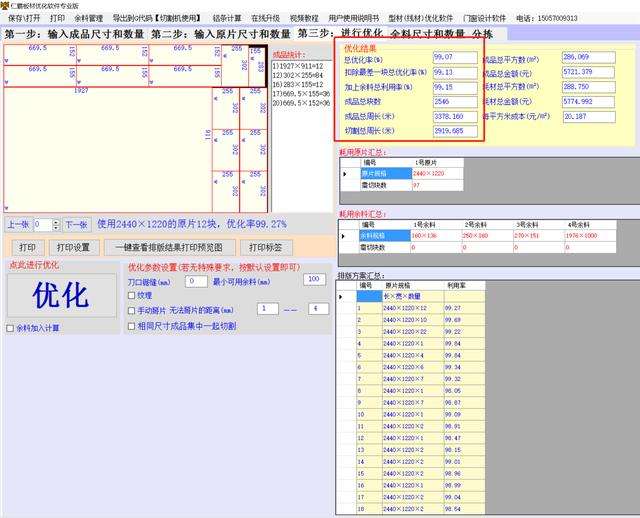Open the 铝条计算 menu
The height and width of the screenshot is (518, 640).
[x=227, y=18]
